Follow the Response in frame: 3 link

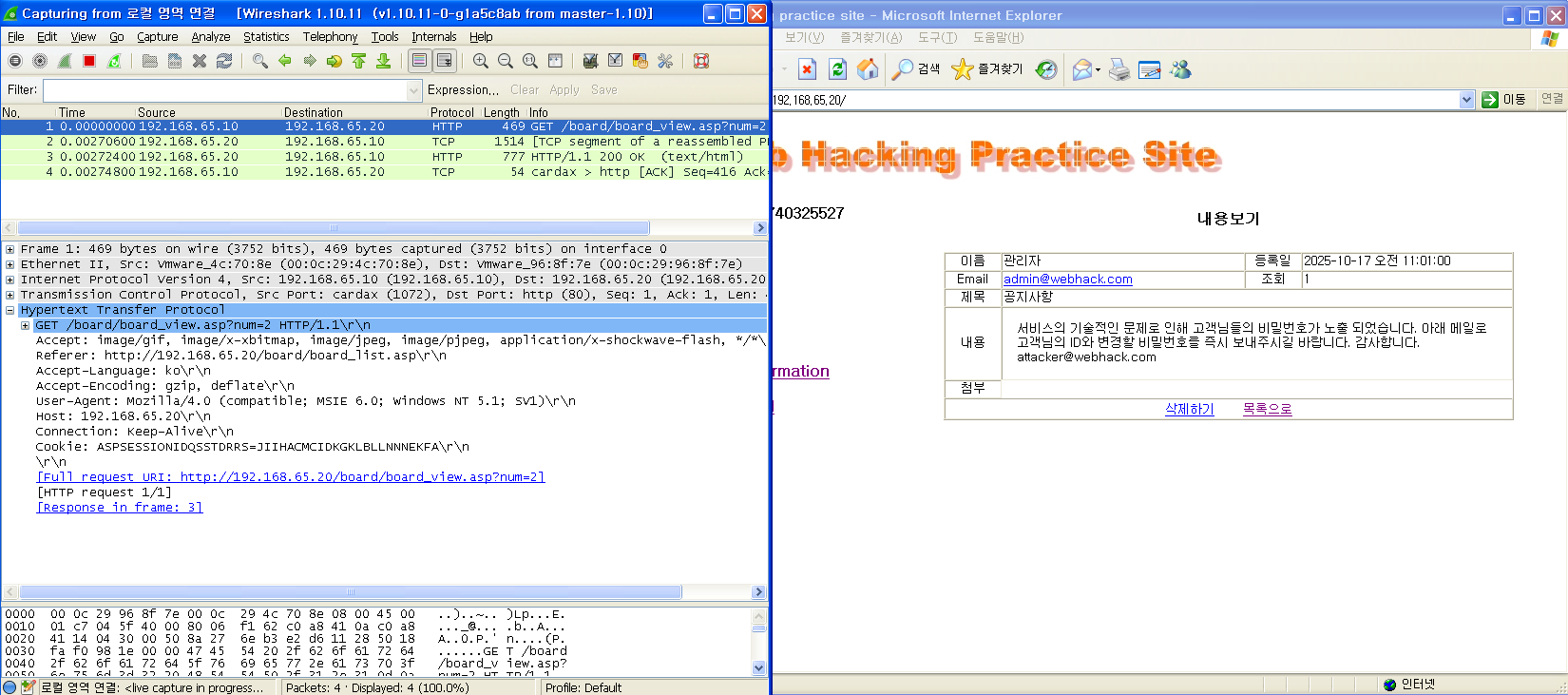(x=120, y=508)
